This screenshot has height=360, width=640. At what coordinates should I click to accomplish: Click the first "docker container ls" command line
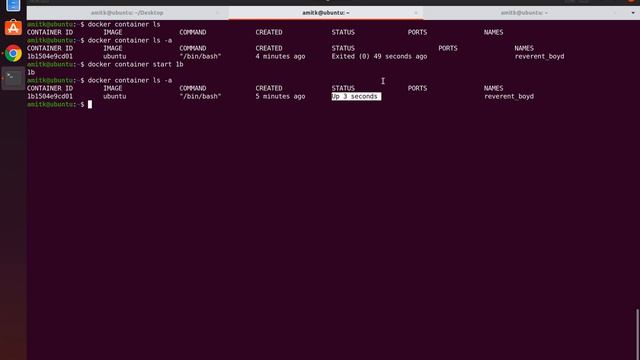click(124, 24)
